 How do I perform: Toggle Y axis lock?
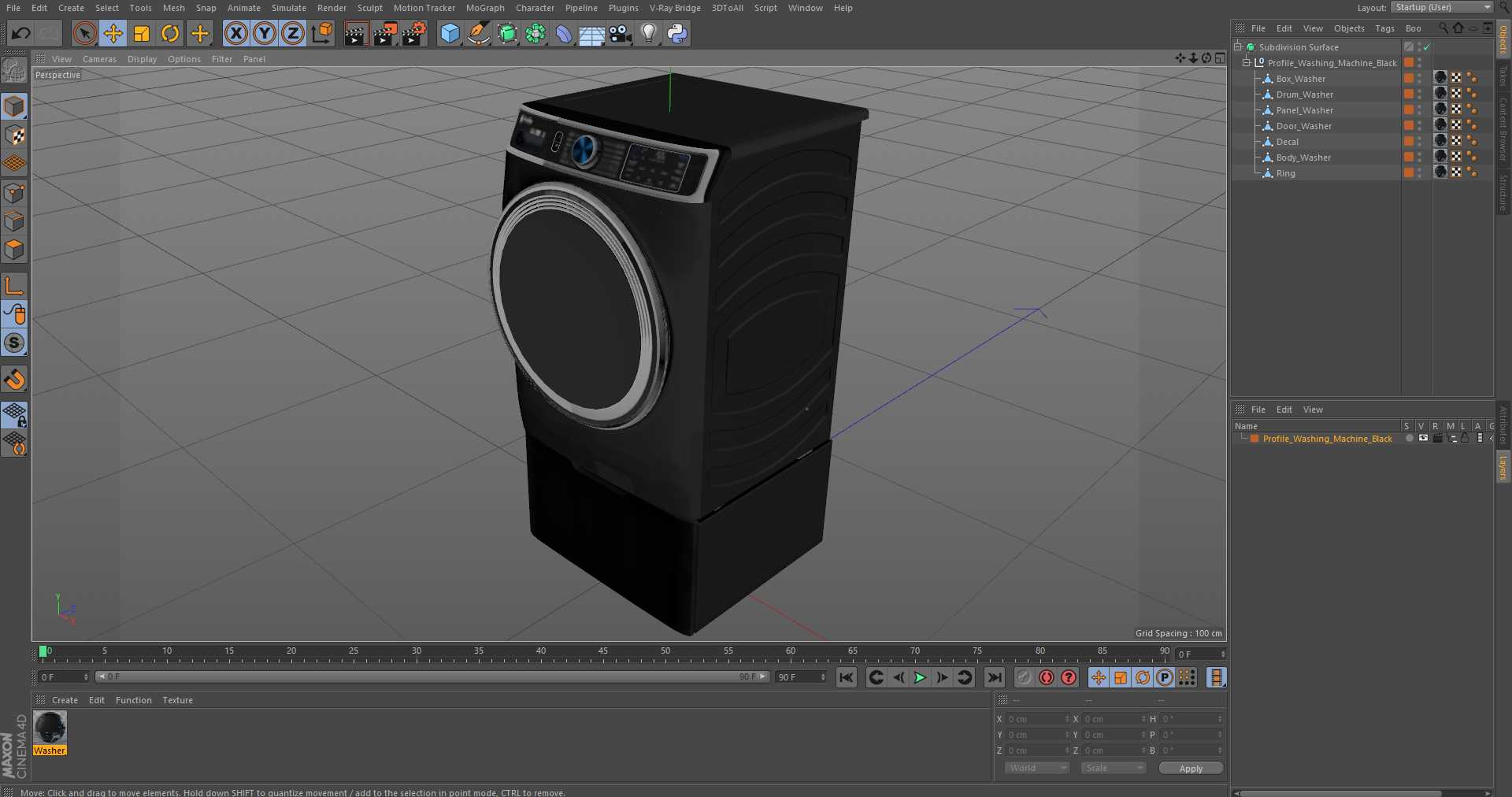[265, 33]
